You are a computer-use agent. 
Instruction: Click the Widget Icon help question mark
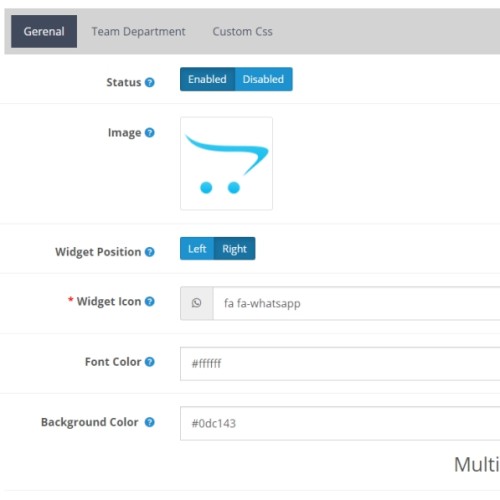pos(150,301)
